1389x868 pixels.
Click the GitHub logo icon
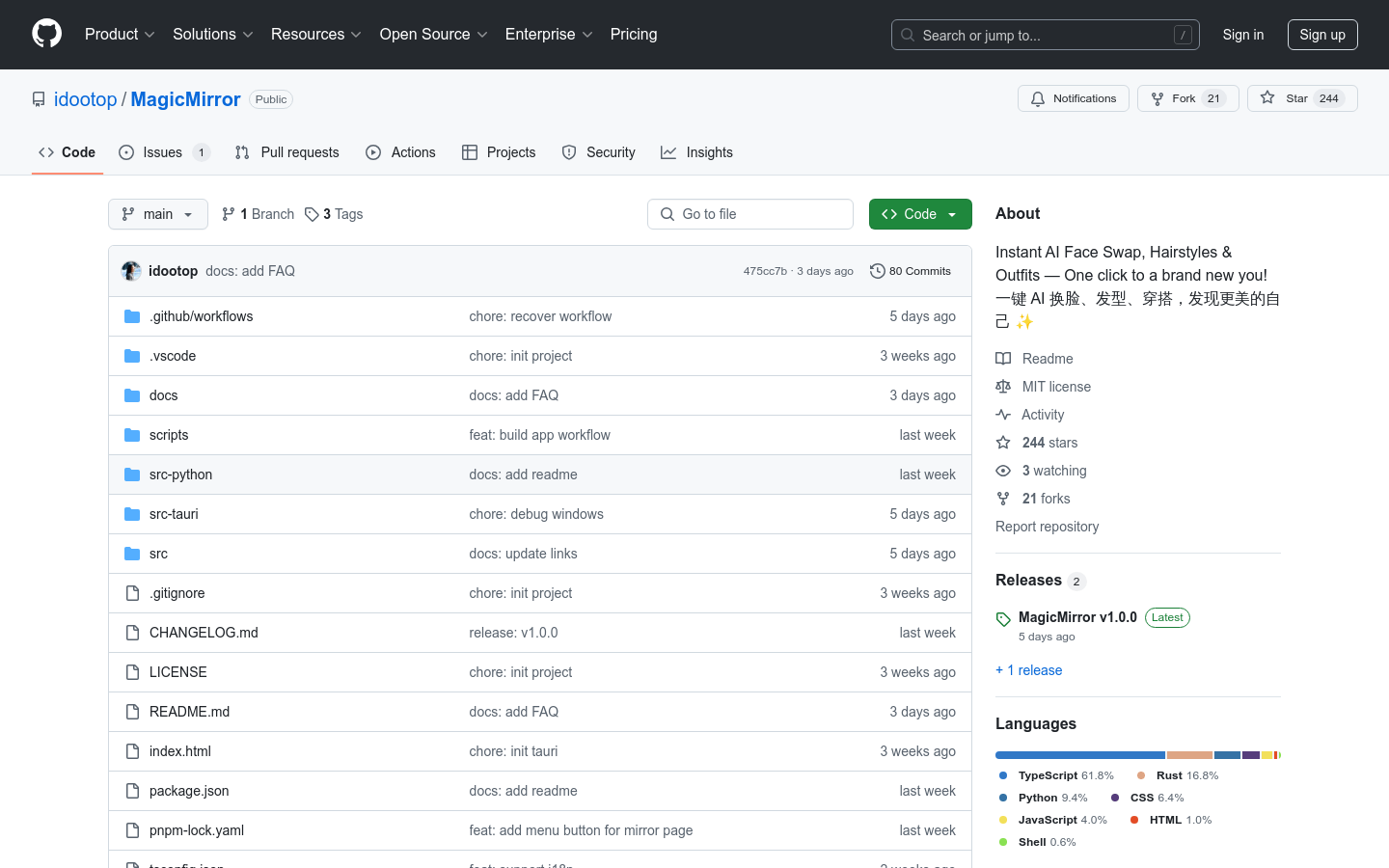tap(46, 34)
